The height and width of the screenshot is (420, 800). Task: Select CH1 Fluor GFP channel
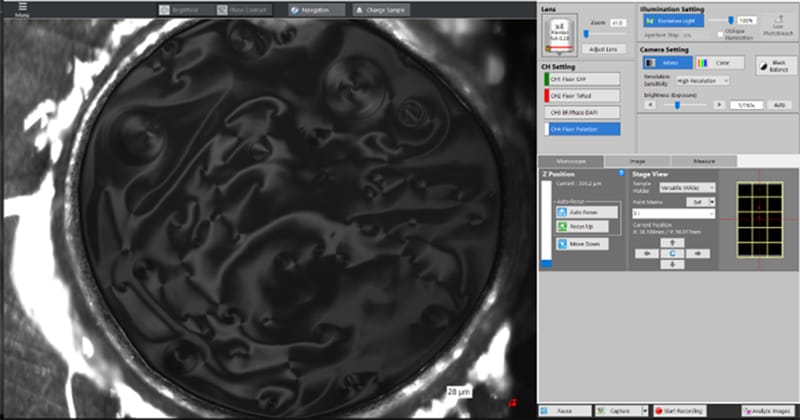coord(581,78)
